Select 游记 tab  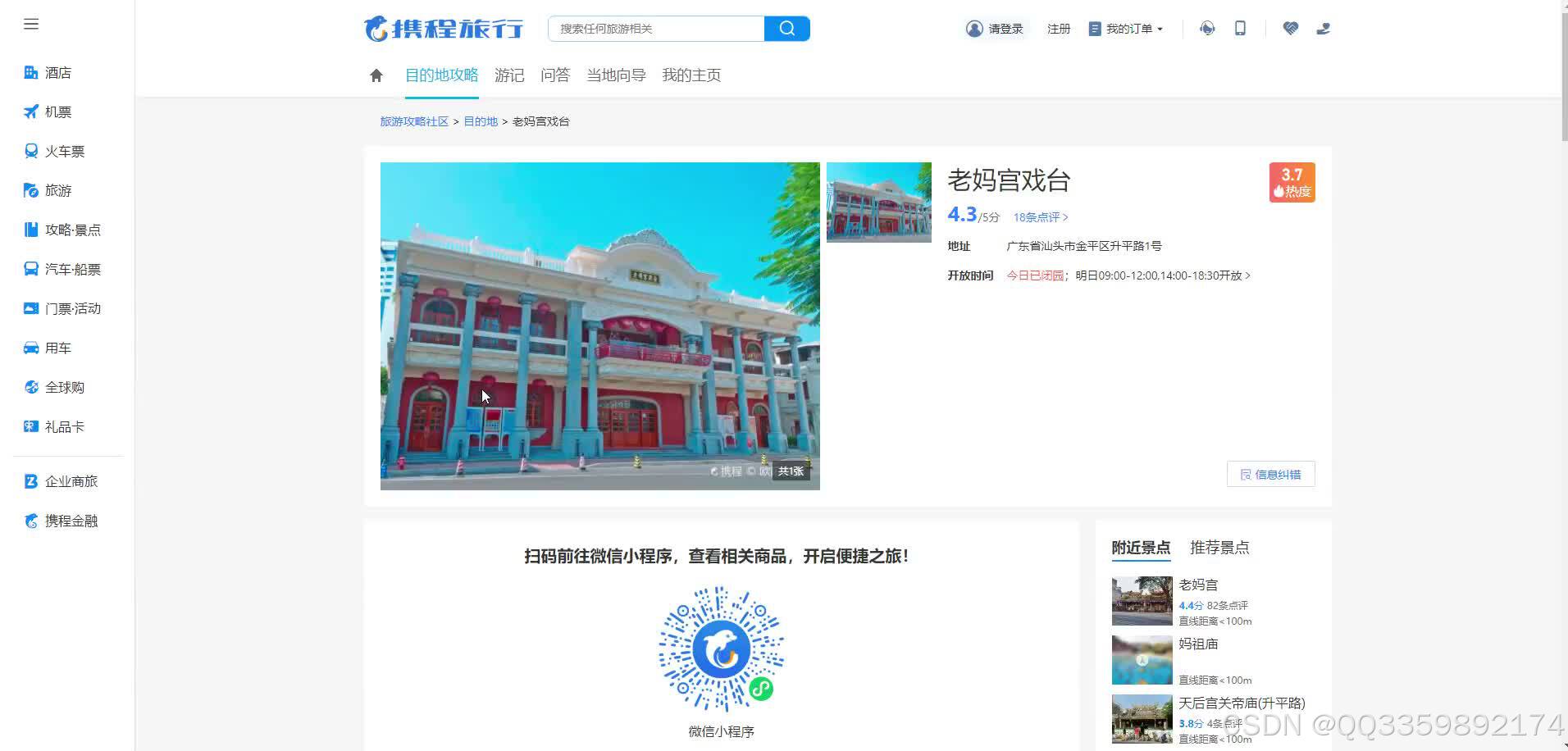[x=509, y=75]
